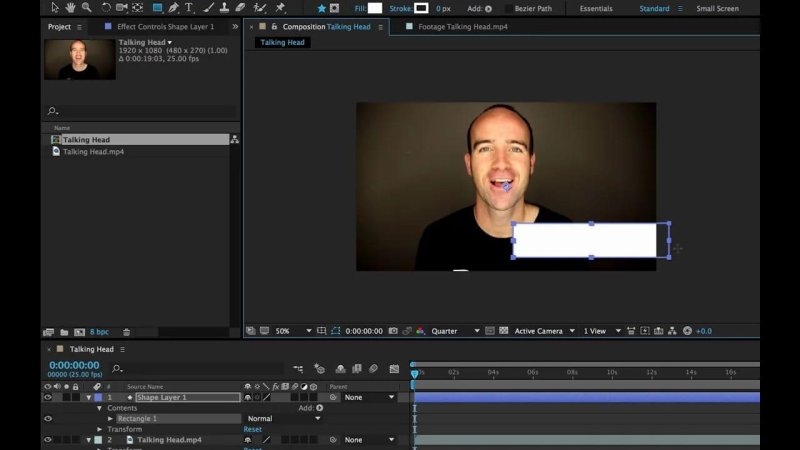Click the Tool Creates Mask icon
This screenshot has width=800, height=450.
[334, 8]
